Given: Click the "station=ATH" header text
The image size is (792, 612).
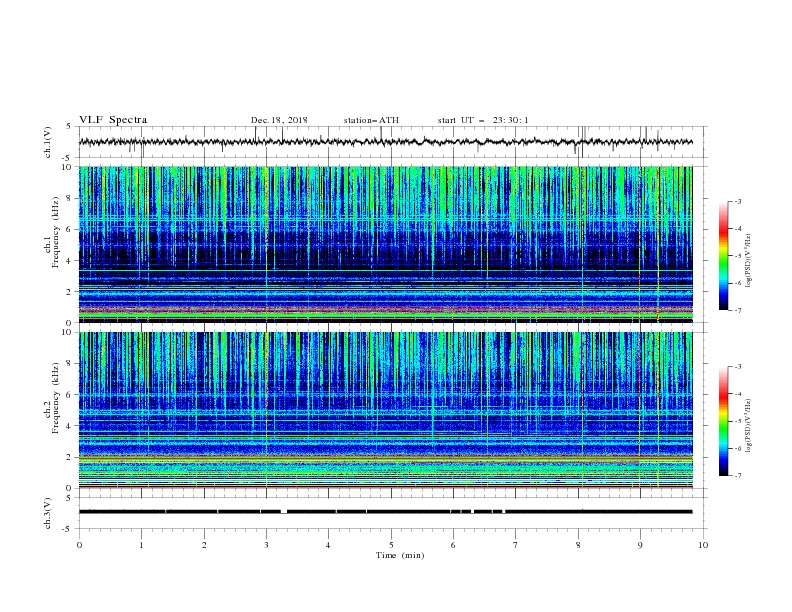Looking at the screenshot, I should pyautogui.click(x=371, y=120).
